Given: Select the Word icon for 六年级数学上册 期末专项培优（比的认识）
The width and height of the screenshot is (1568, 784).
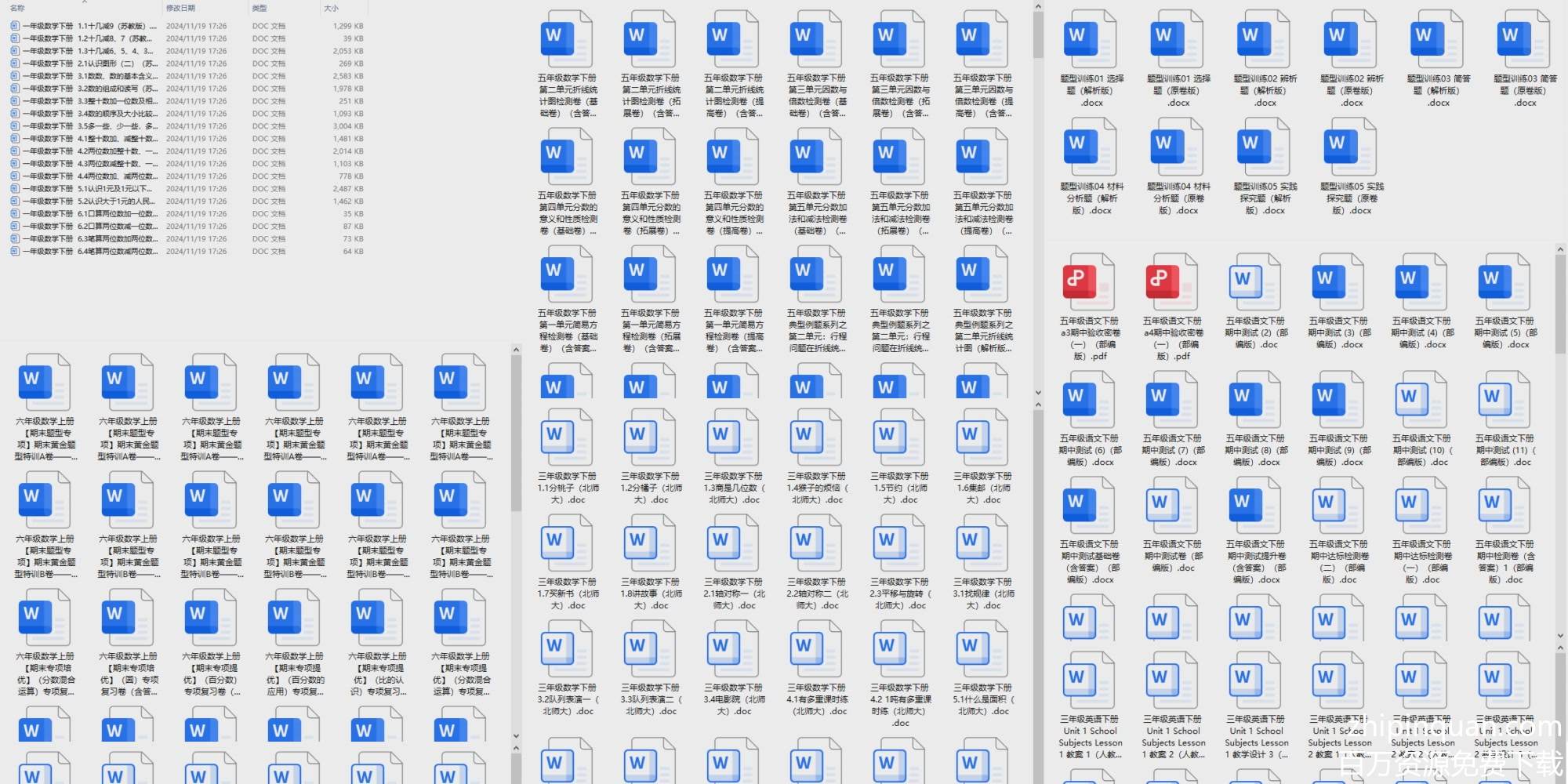Looking at the screenshot, I should tap(377, 618).
